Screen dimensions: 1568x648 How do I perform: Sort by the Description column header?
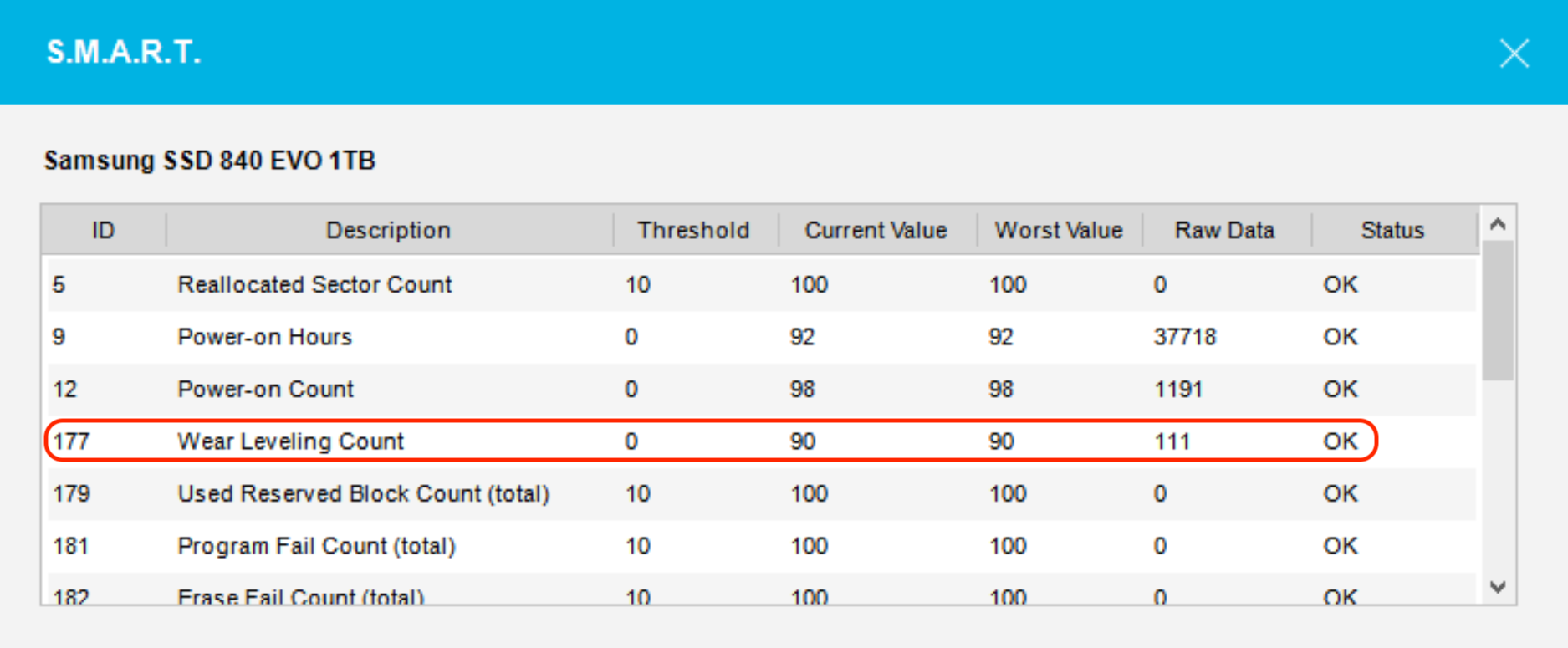(x=389, y=230)
